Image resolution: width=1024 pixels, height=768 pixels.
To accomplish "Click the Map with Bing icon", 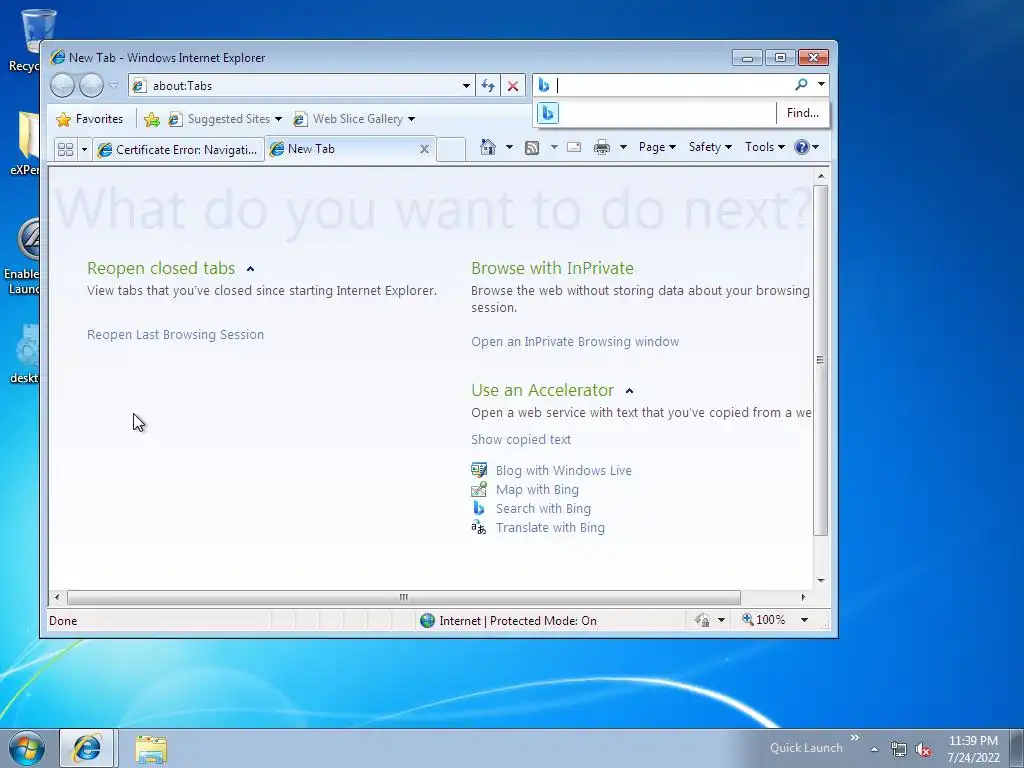I will coord(479,489).
